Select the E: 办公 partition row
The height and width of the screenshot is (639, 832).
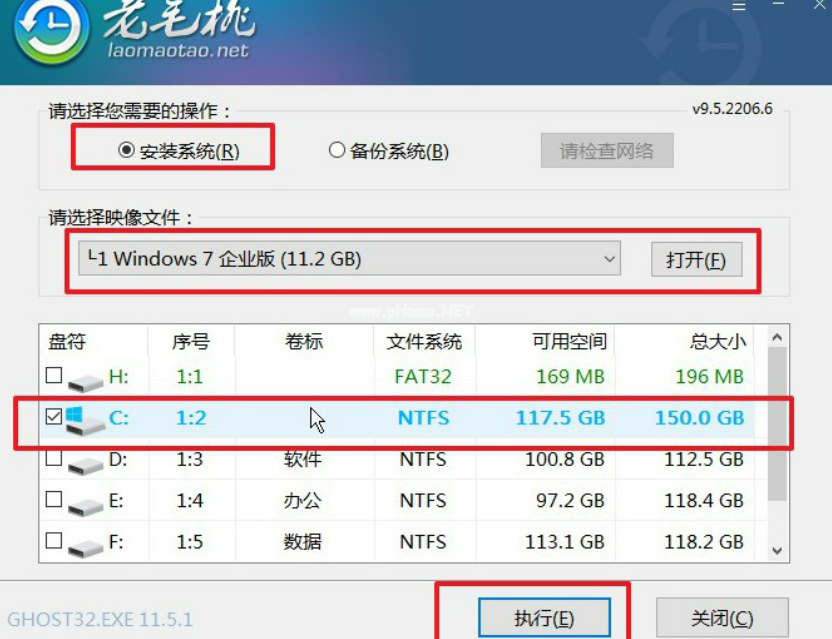click(x=400, y=500)
